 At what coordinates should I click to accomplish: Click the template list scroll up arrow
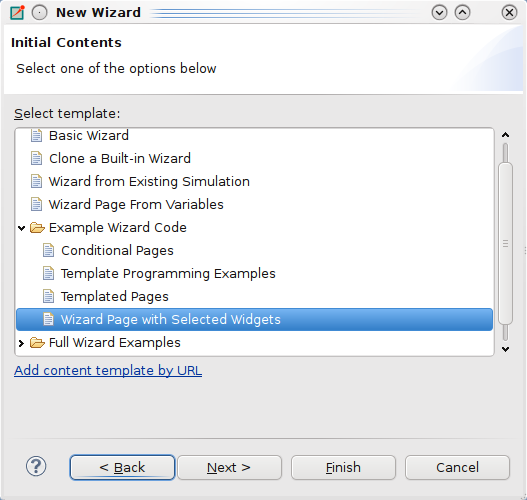[505, 135]
